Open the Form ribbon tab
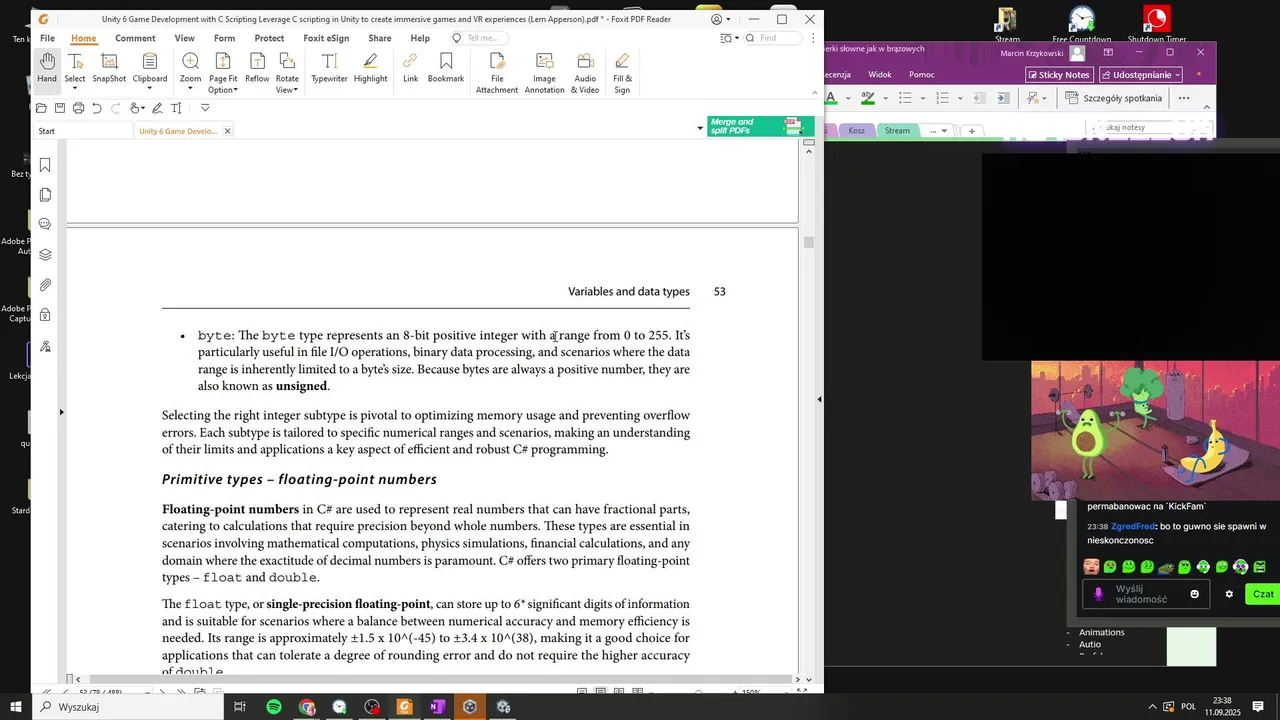 point(224,38)
